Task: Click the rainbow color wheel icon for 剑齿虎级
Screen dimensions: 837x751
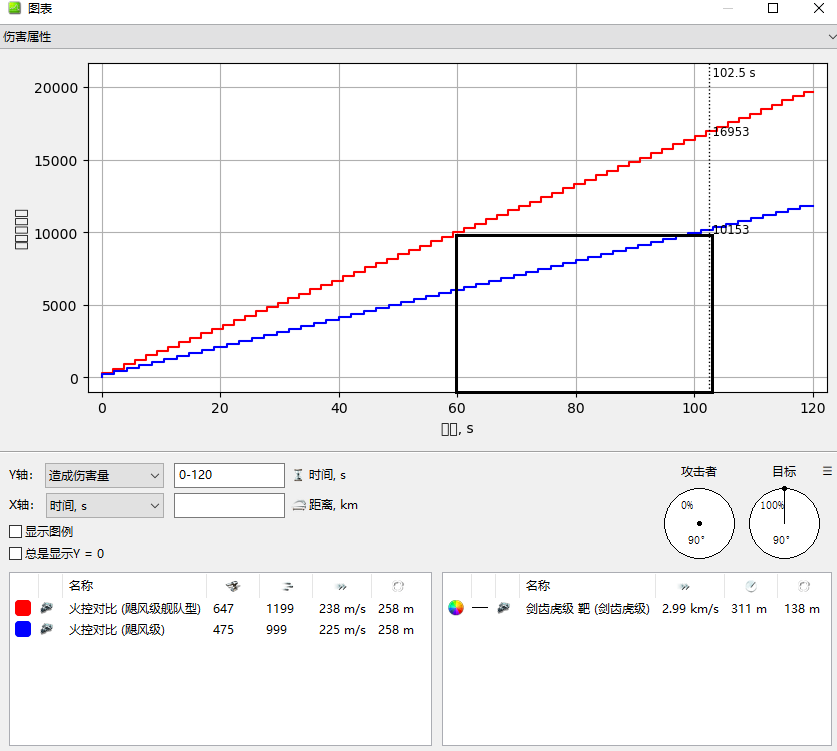Action: [456, 608]
